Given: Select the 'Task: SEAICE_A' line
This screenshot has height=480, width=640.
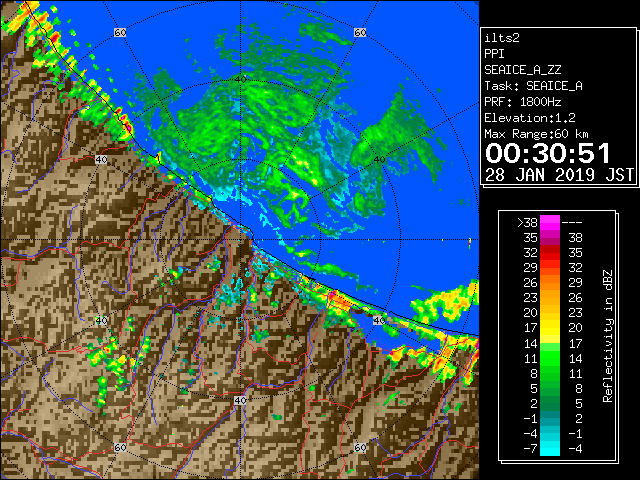Looking at the screenshot, I should [x=533, y=86].
